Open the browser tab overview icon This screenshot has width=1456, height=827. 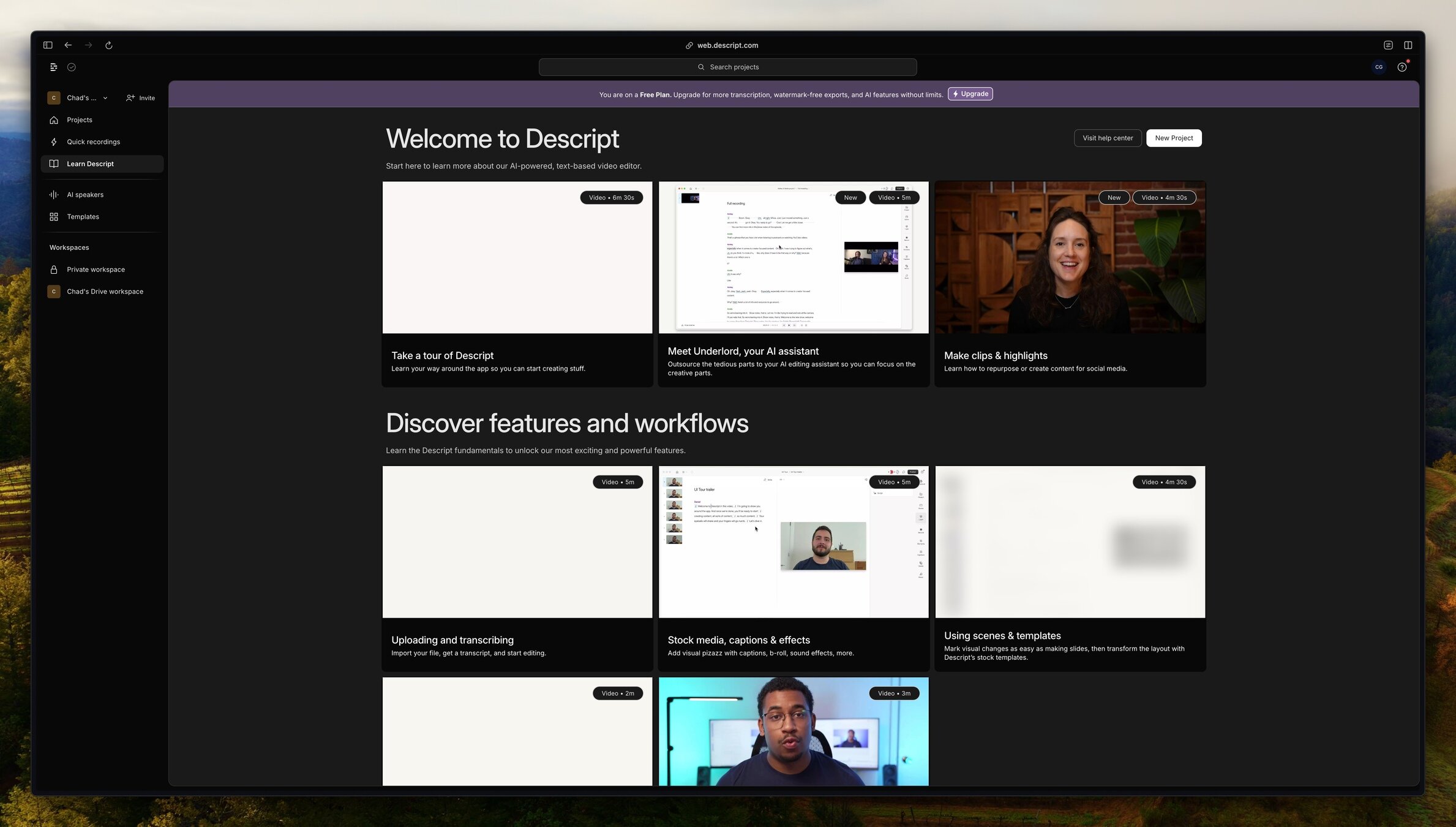pyautogui.click(x=1388, y=45)
